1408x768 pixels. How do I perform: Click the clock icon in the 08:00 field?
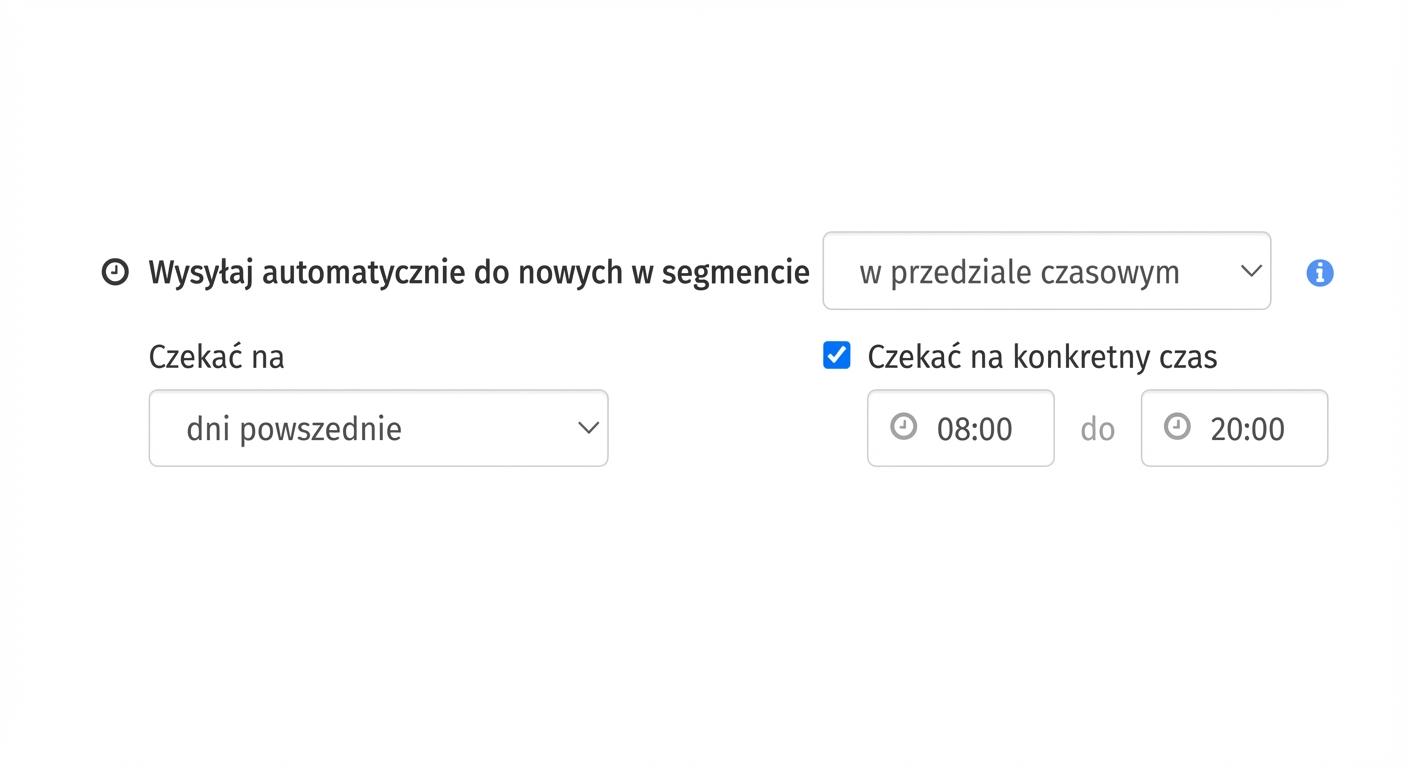point(903,427)
